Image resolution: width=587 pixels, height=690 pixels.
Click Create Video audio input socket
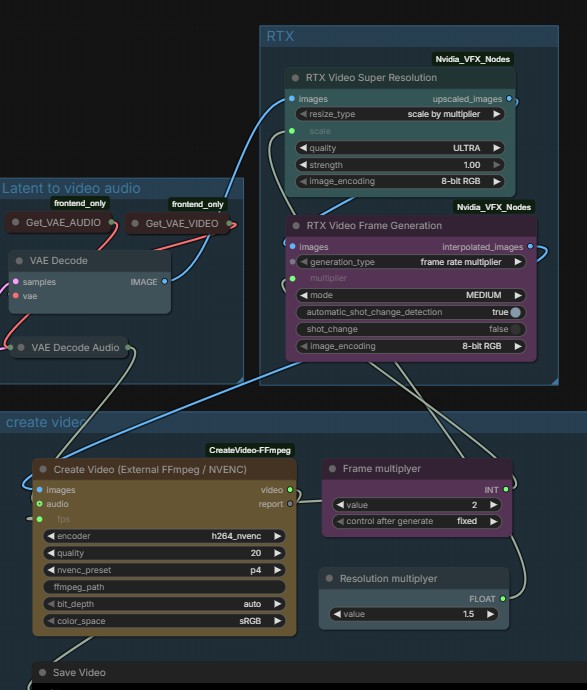(x=40, y=503)
